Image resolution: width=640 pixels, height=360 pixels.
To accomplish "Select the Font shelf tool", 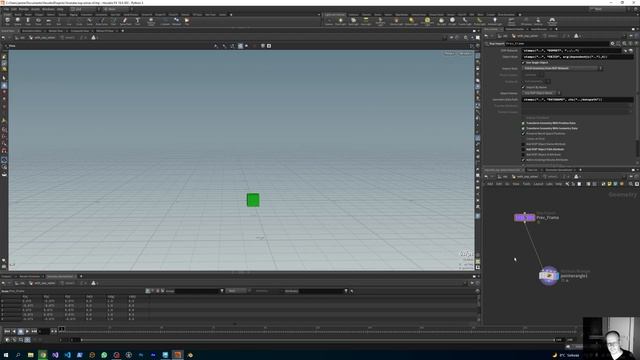I will 138,21.
